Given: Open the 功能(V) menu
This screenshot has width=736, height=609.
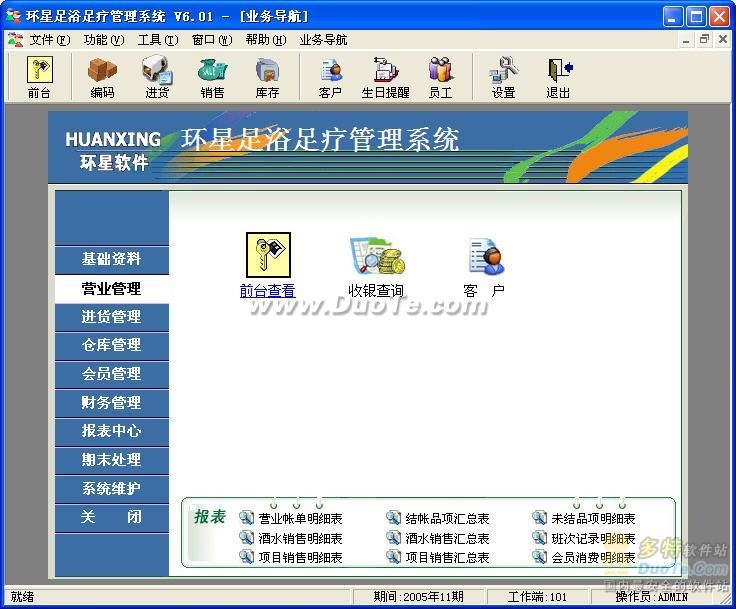Looking at the screenshot, I should point(104,40).
